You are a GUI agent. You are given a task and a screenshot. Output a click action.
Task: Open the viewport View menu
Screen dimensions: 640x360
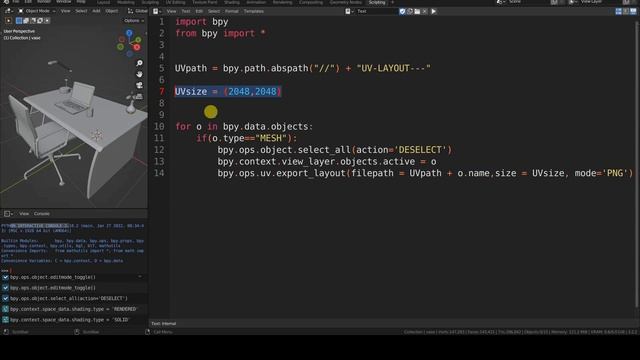click(65, 11)
